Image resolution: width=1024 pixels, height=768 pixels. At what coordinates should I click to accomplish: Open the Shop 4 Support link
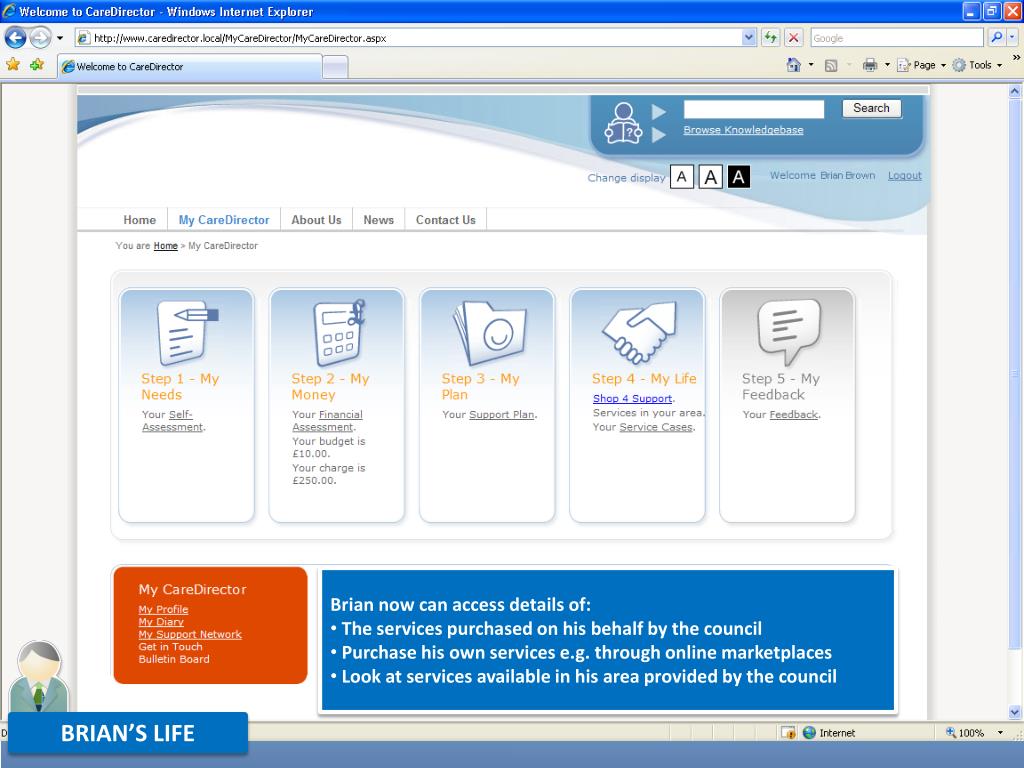[632, 398]
